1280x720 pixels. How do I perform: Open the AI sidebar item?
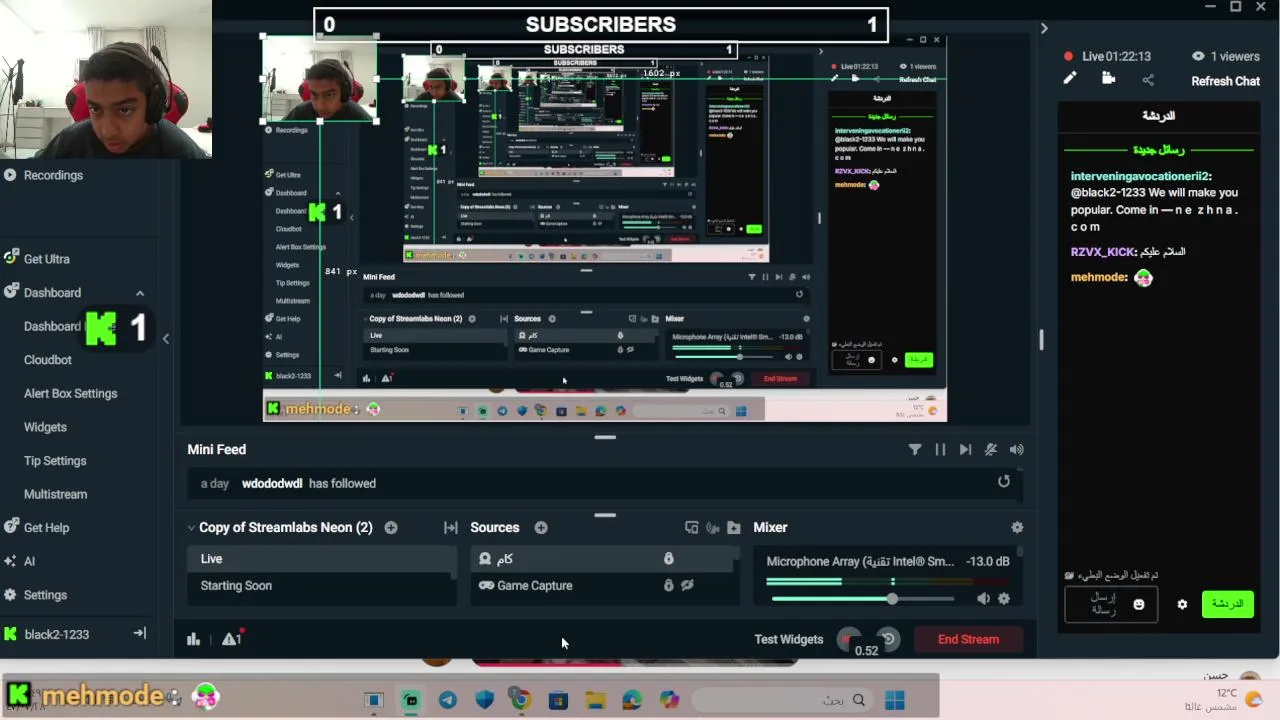click(x=29, y=561)
